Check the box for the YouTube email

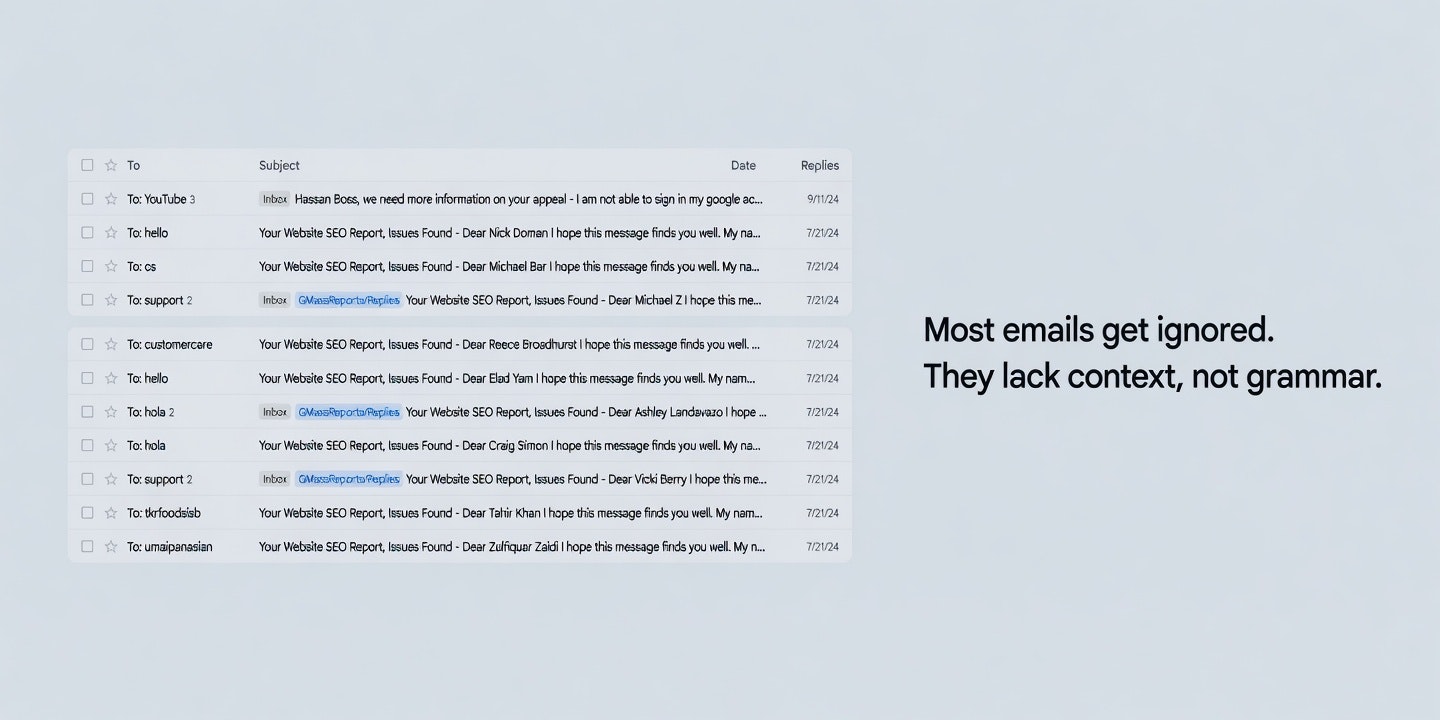tap(87, 199)
